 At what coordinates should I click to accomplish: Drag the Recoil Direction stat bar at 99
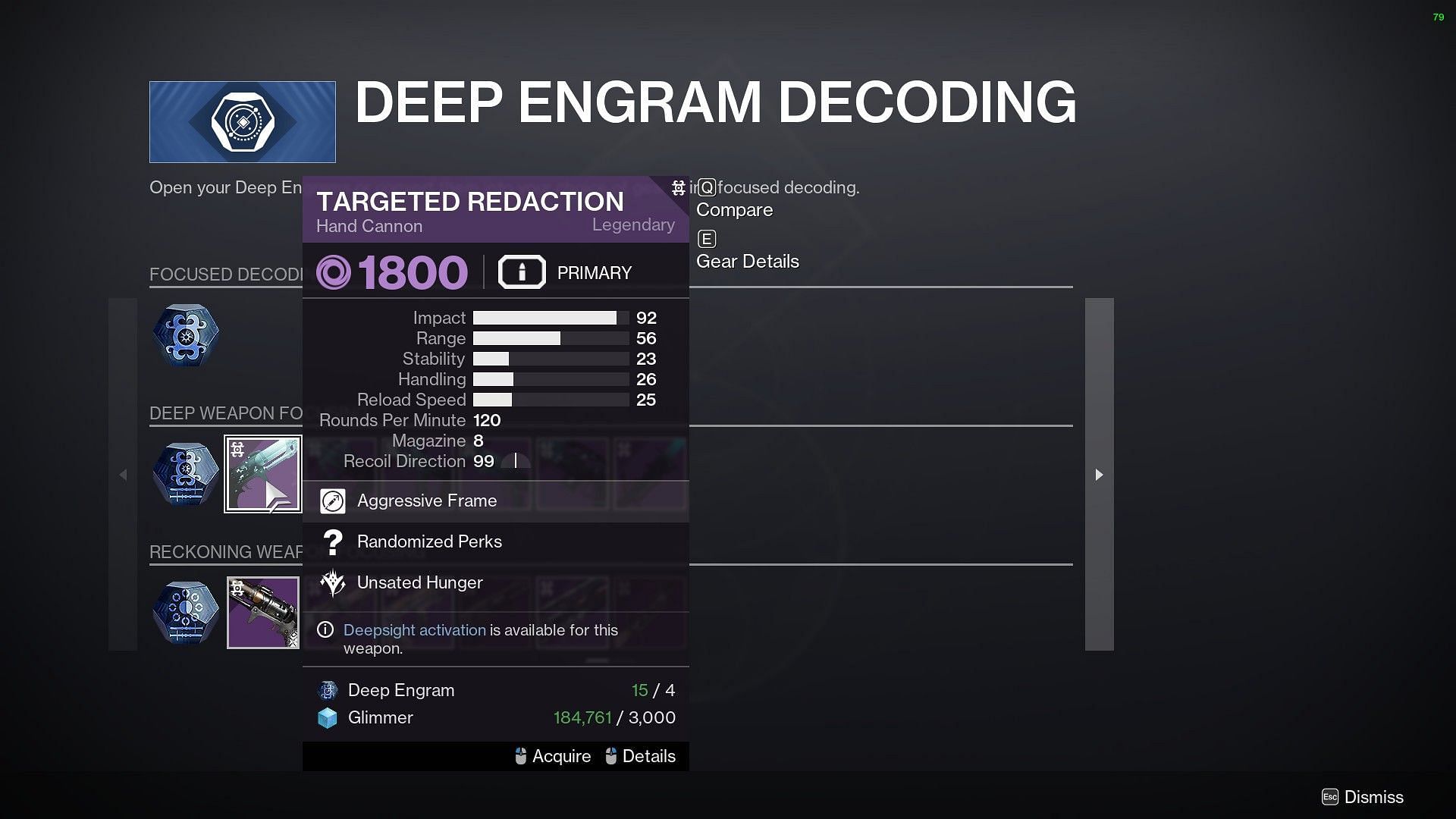pyautogui.click(x=517, y=461)
